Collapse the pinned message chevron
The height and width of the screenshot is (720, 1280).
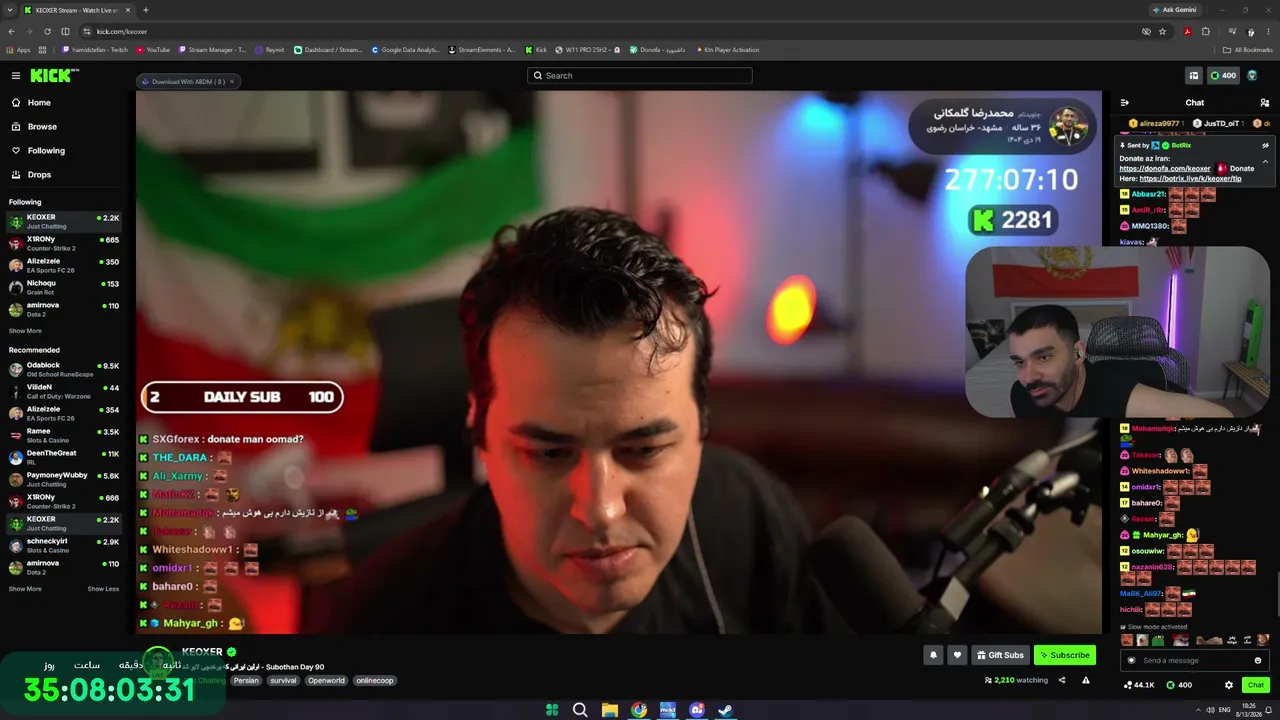1265,162
